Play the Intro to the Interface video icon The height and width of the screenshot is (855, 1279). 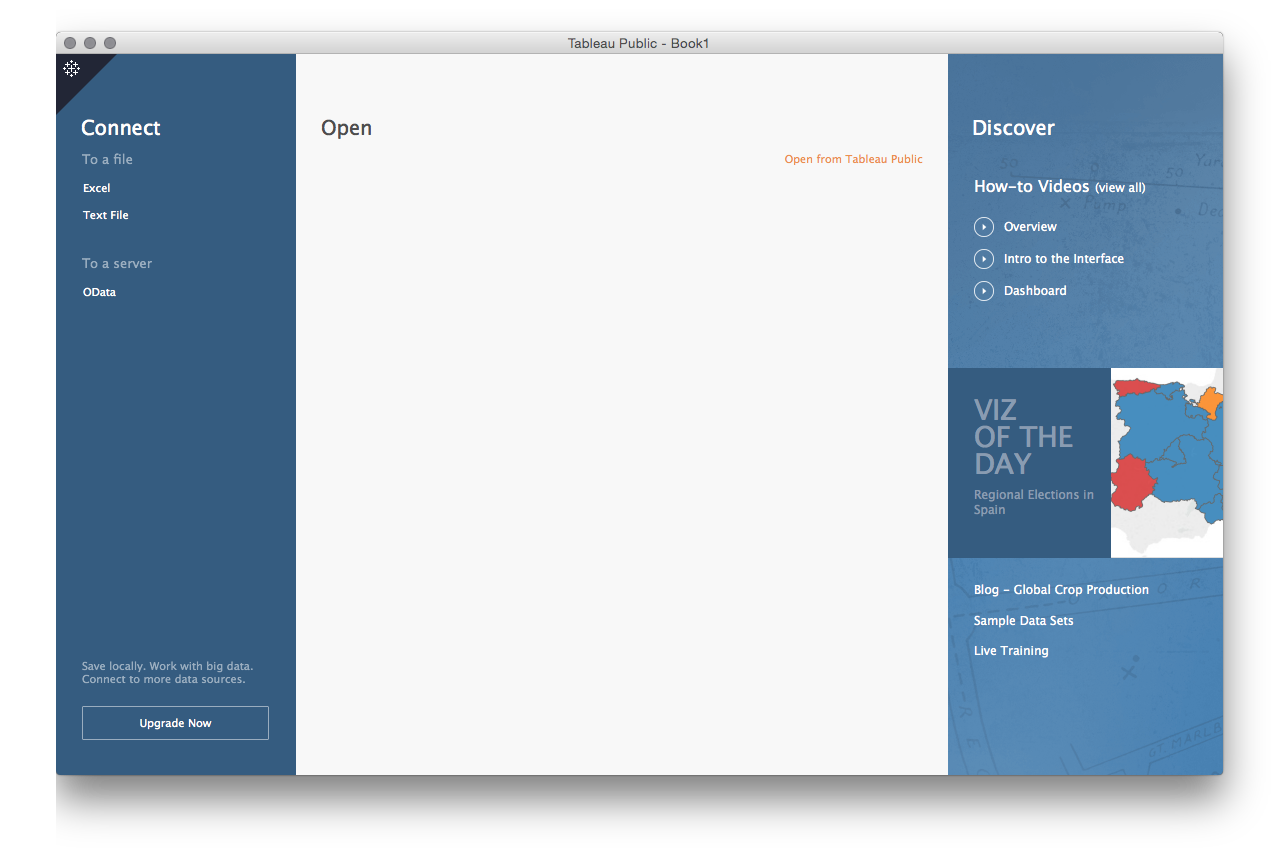(984, 259)
